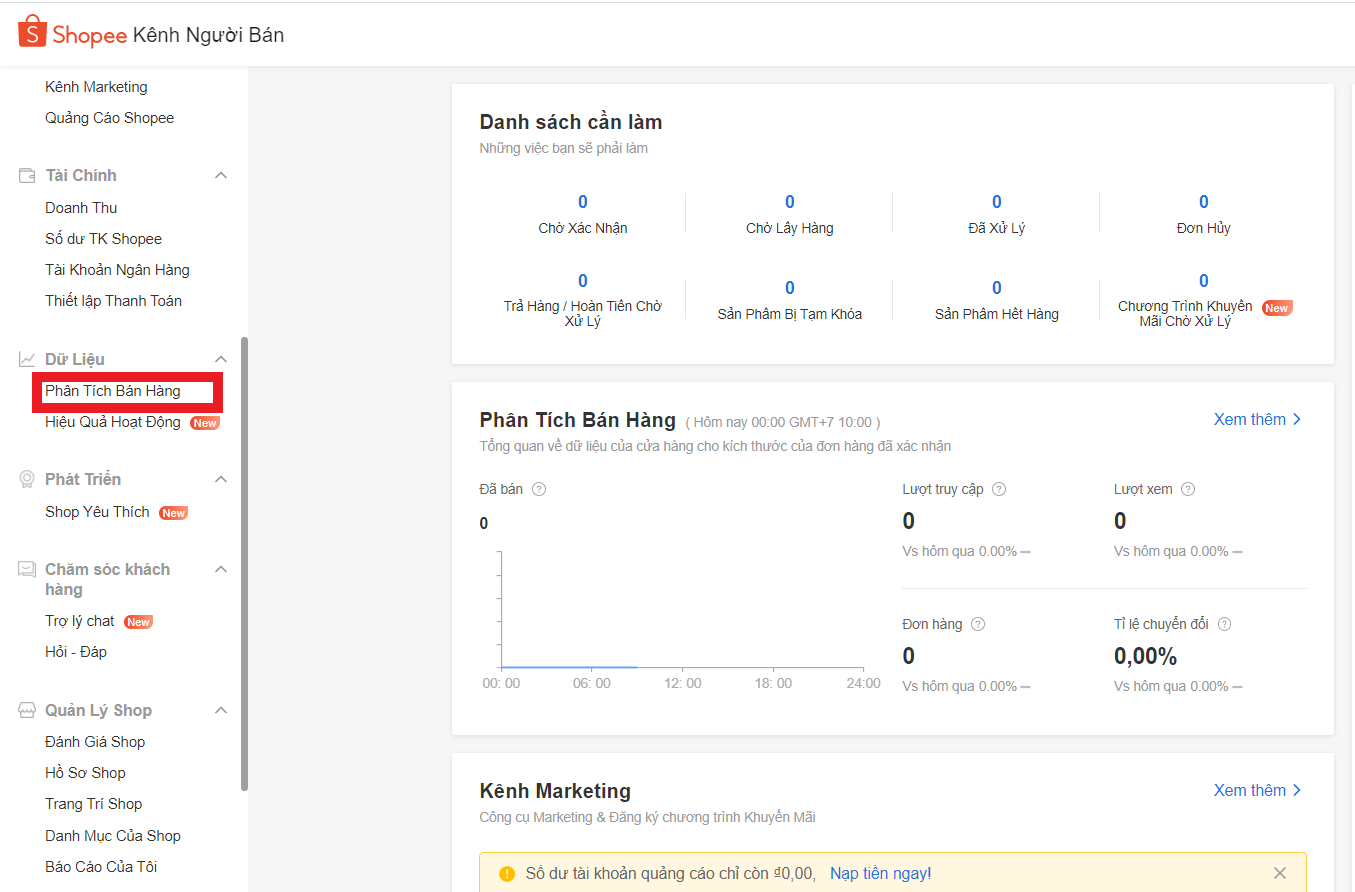
Task: Close the ad balance warning banner
Action: pyautogui.click(x=1279, y=873)
